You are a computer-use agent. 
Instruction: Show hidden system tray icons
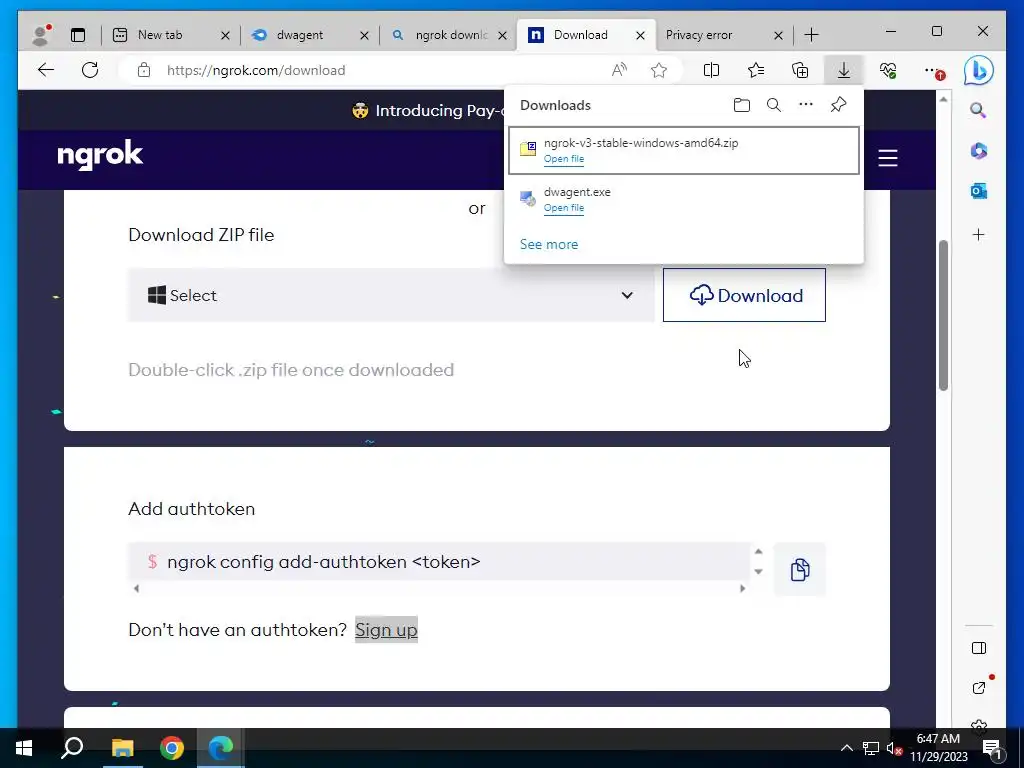[846, 748]
